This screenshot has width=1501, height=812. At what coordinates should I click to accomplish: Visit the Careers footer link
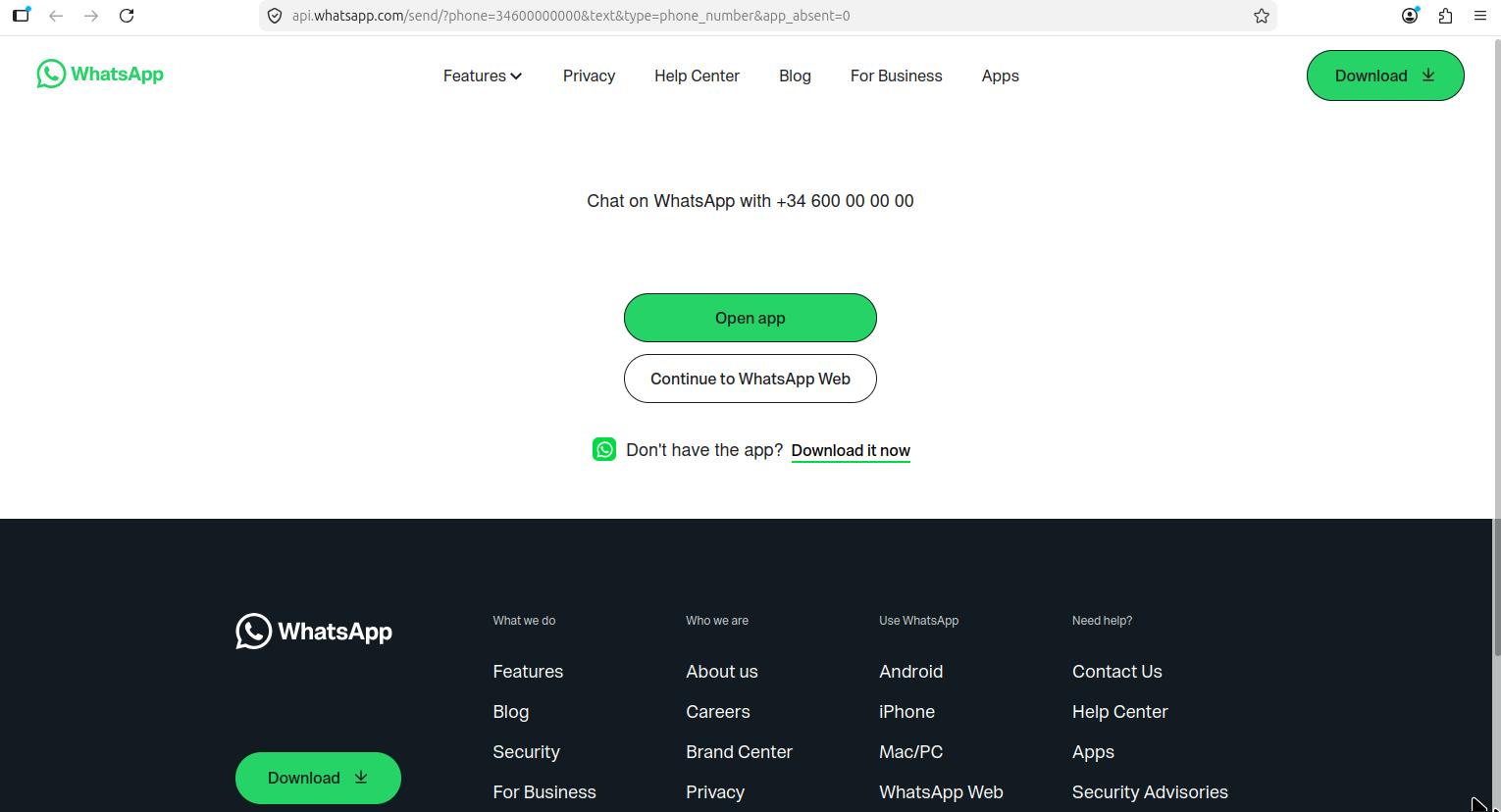click(718, 712)
